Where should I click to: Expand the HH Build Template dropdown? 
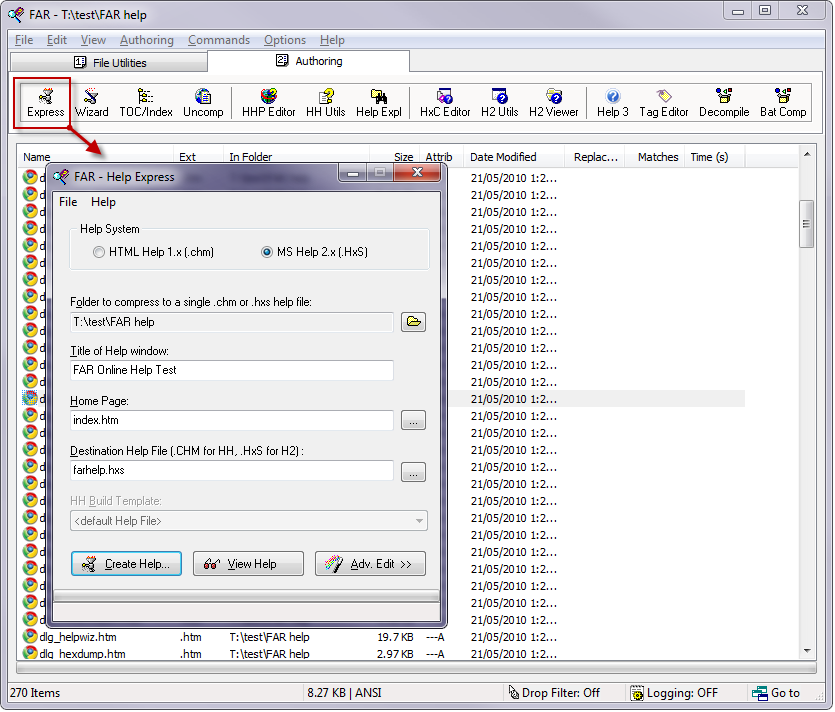click(x=418, y=521)
